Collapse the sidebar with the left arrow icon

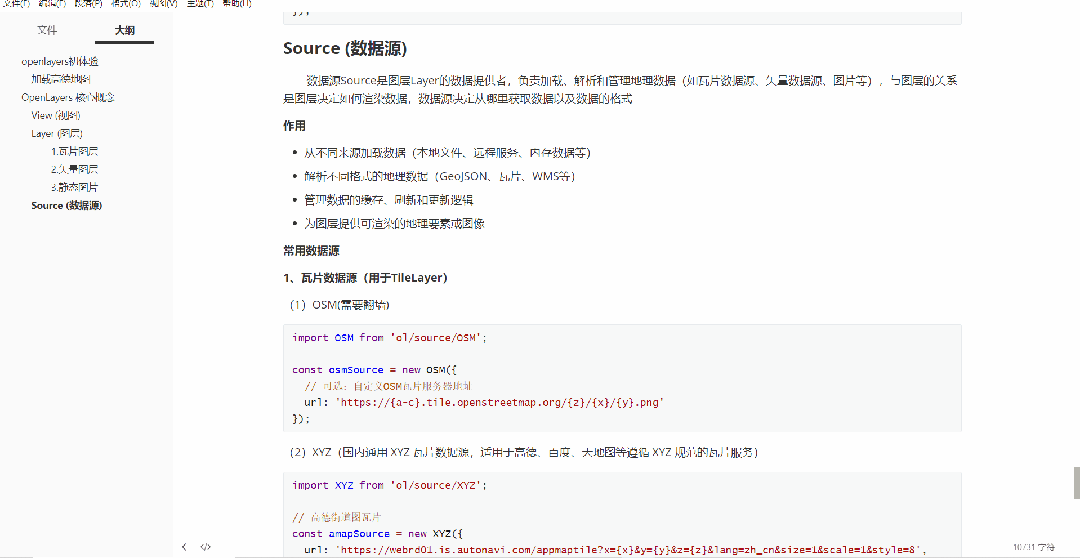point(184,547)
